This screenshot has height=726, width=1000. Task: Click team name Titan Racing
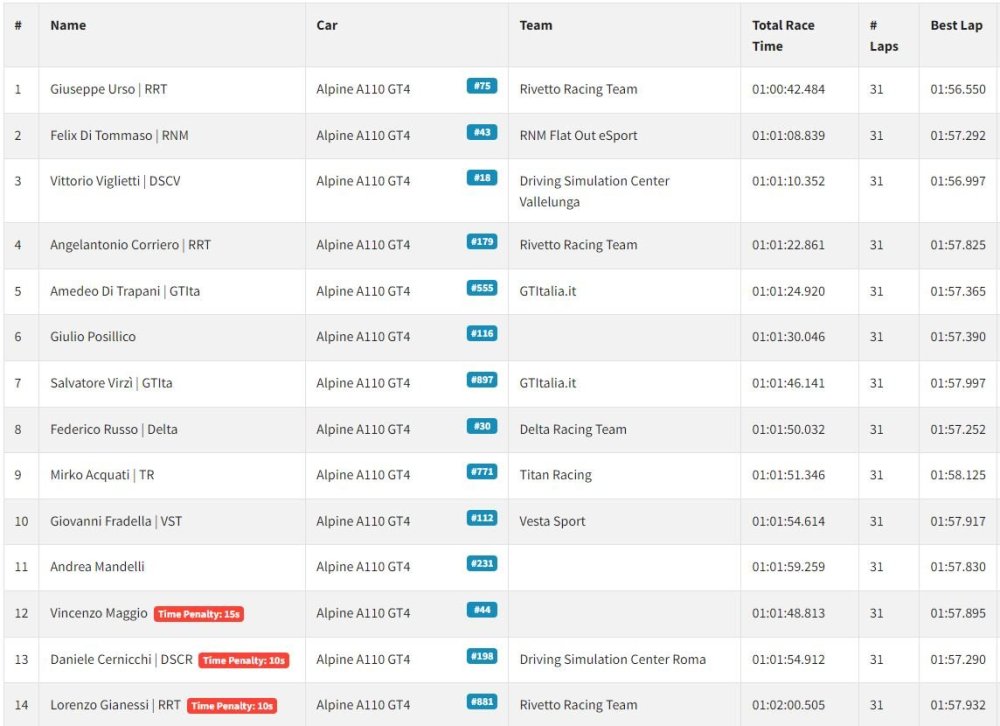click(x=555, y=475)
